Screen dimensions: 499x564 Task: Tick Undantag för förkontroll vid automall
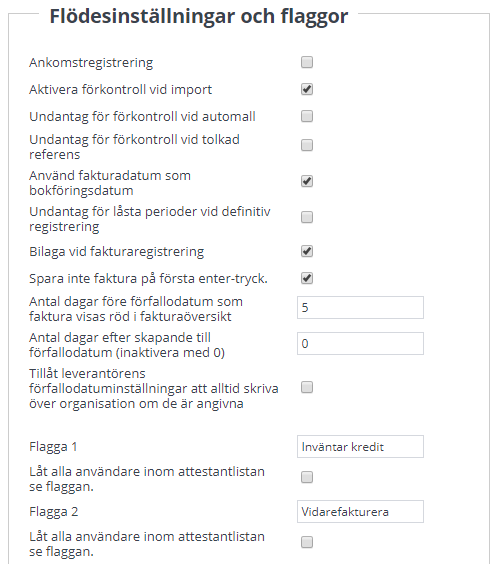[307, 116]
